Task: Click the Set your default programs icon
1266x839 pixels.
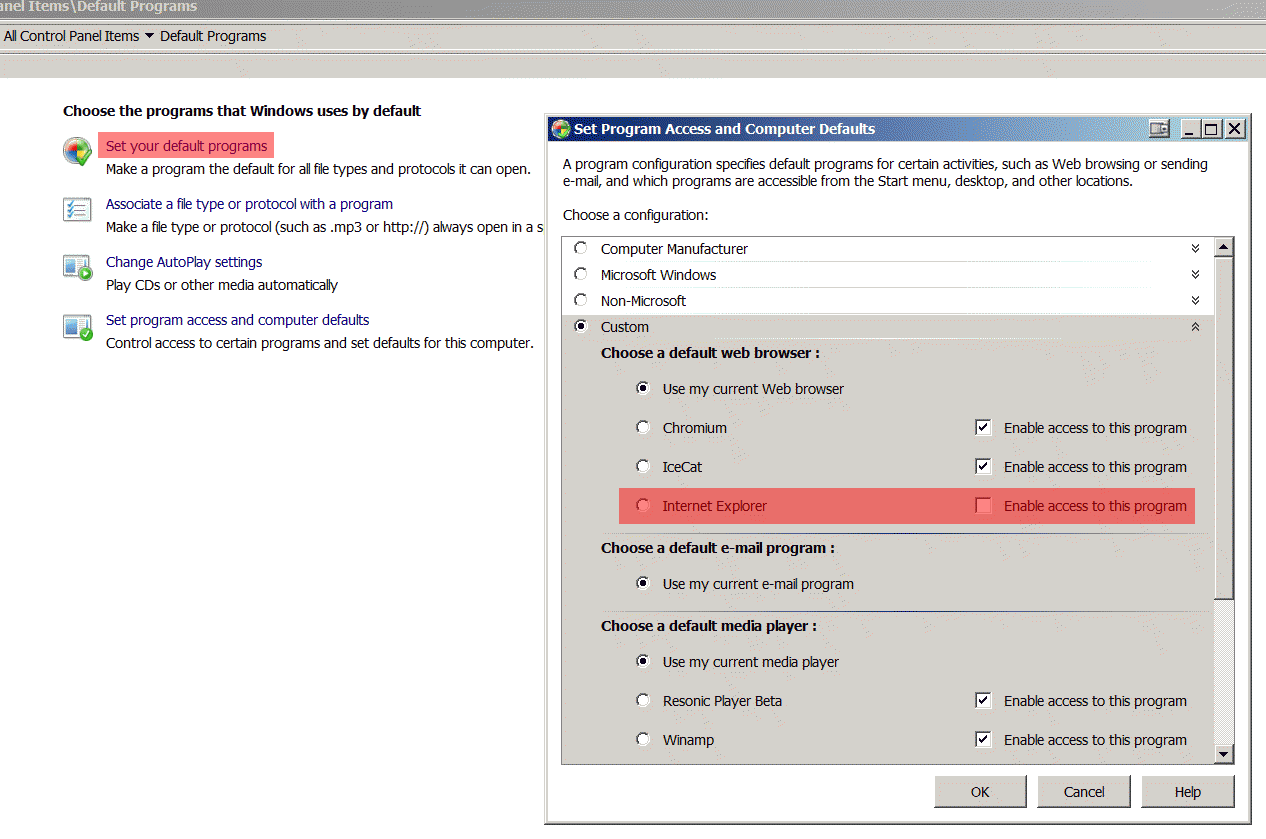Action: coord(77,151)
